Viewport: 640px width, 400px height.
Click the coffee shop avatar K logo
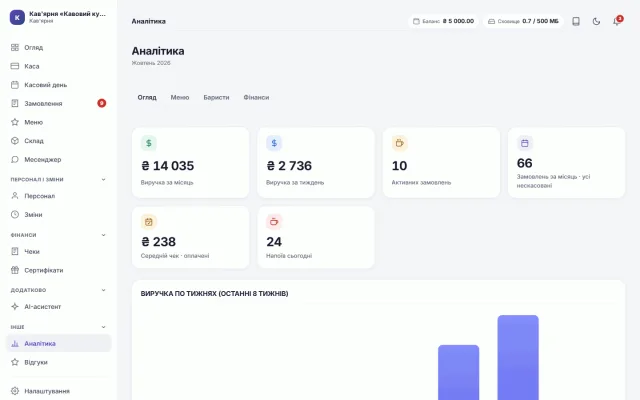pos(17,17)
